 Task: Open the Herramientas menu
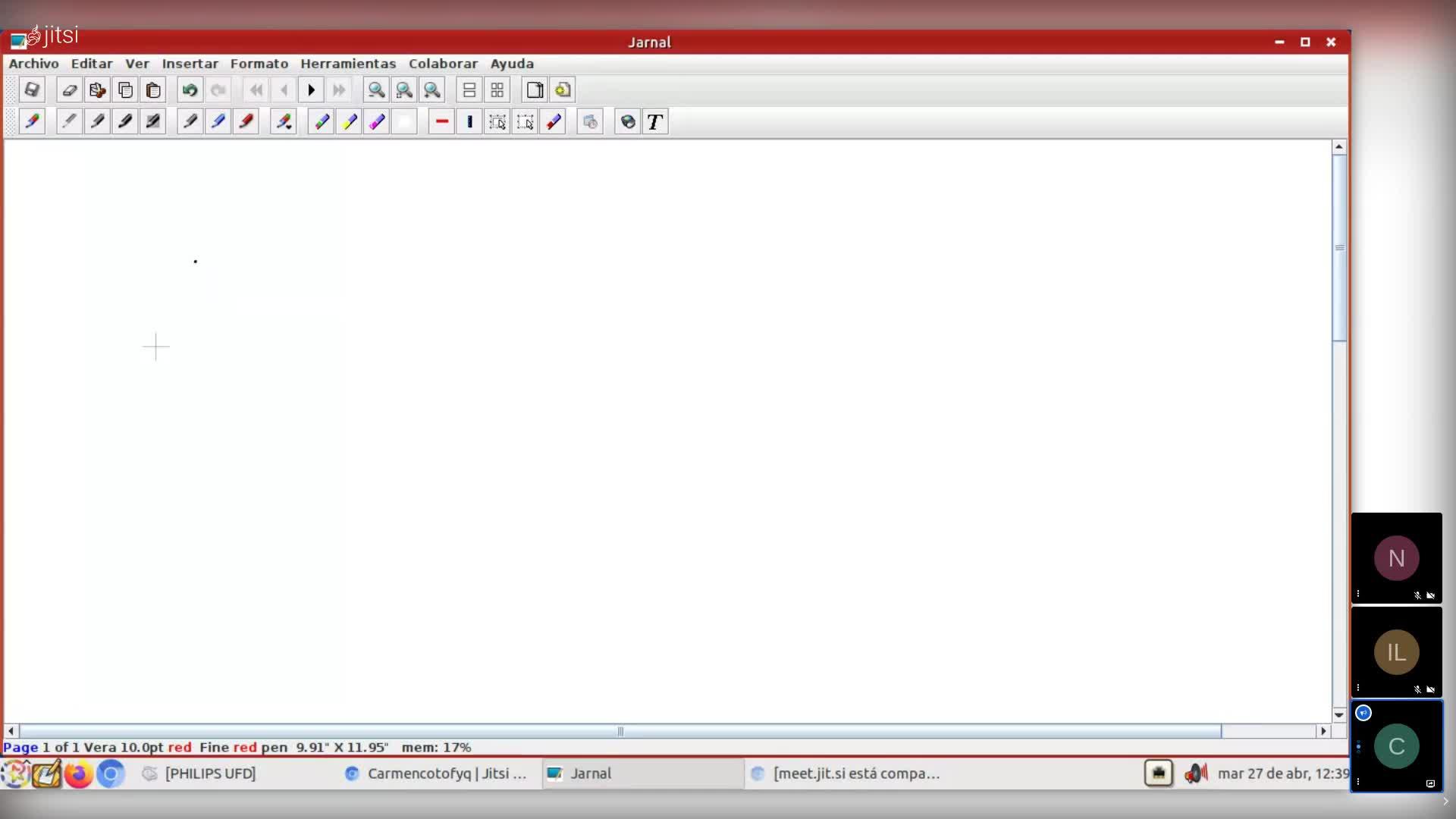coord(347,64)
